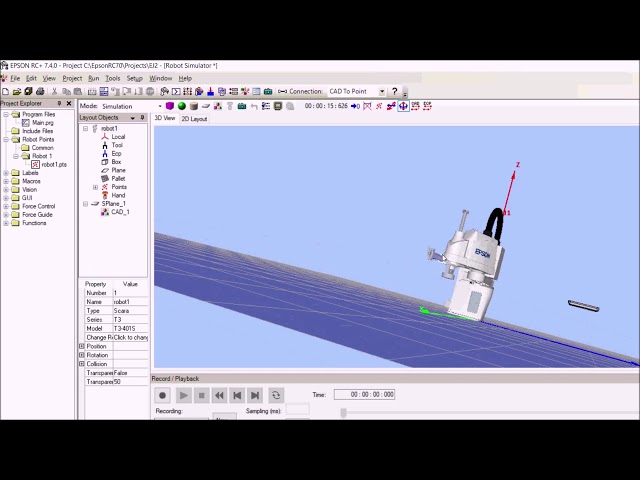This screenshot has width=640, height=480.
Task: Select the pan/move view arrows icon
Action: coord(403,106)
